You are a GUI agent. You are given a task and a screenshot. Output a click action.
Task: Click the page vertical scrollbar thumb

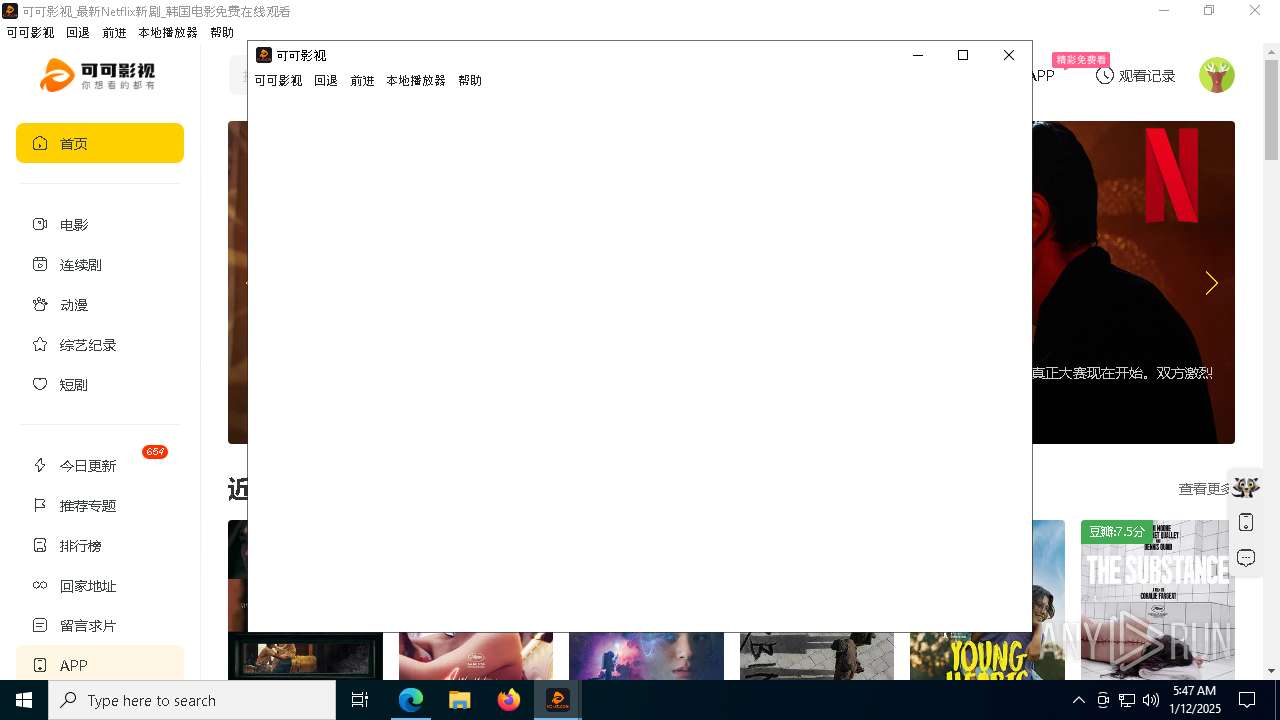click(1271, 108)
